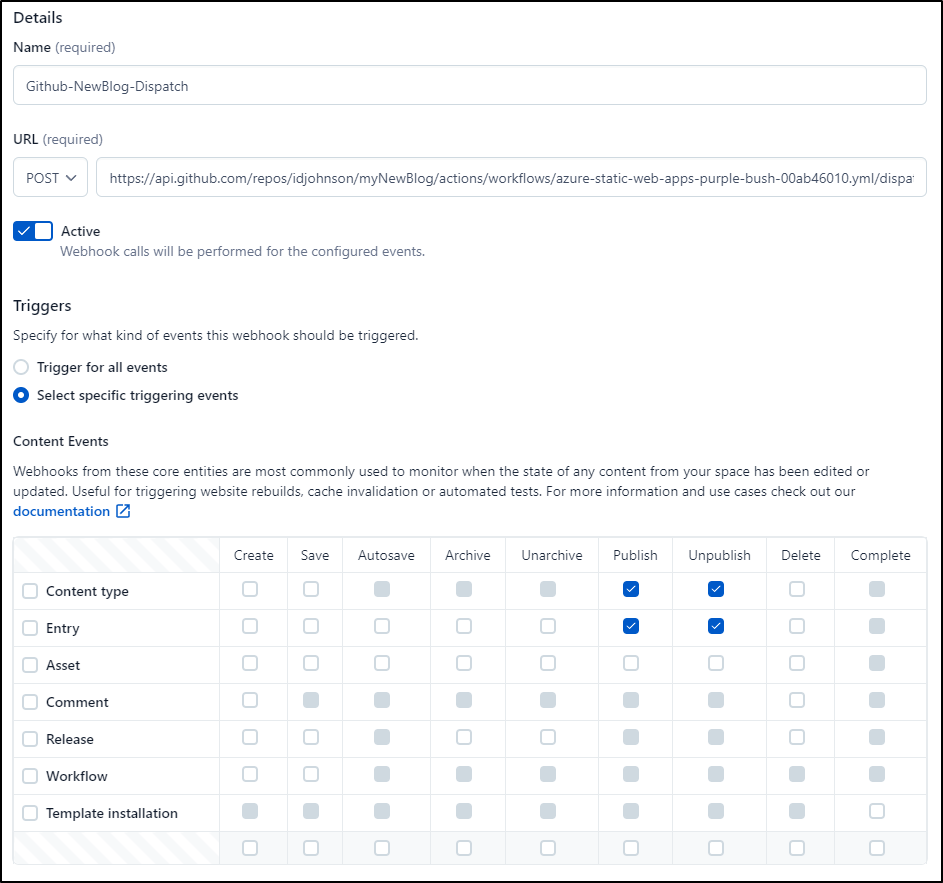The image size is (943, 883).
Task: Click the Unpublish column header text
Action: (x=719, y=555)
